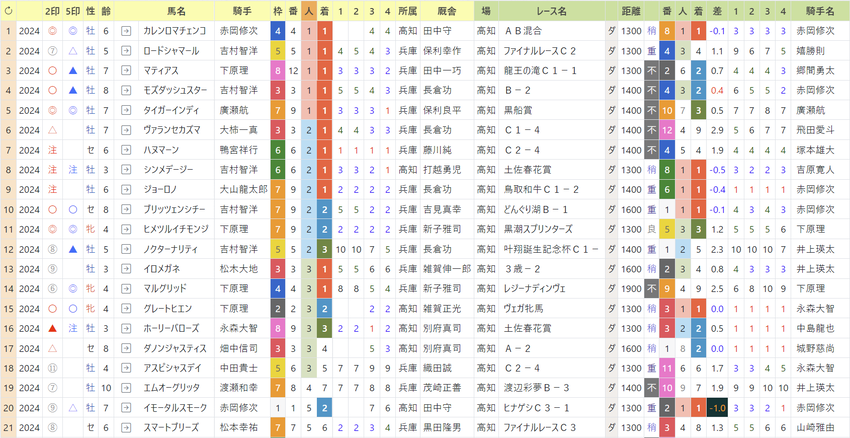Click the arrow icon beside マルグリッド
This screenshot has width=850, height=438.
point(126,289)
